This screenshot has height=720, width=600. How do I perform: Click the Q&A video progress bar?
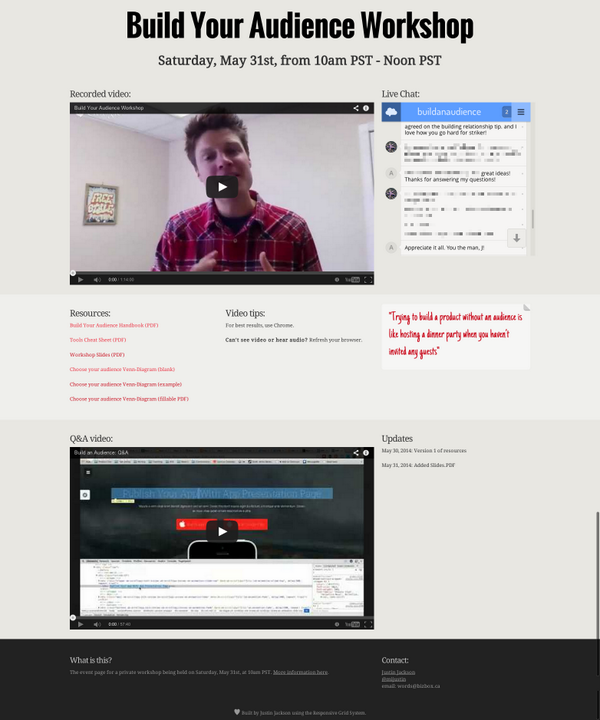(222, 617)
